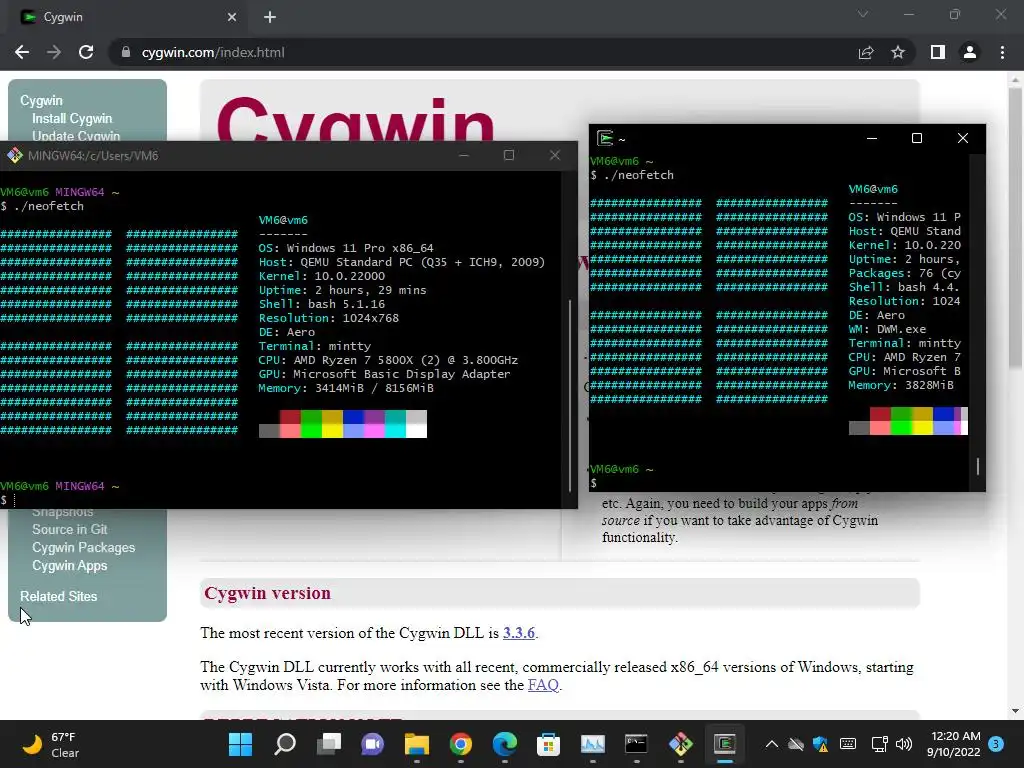This screenshot has height=768, width=1024.
Task: Click 'Shell: bash 5.1.16' in MINGW64 terminal
Action: coord(321,304)
